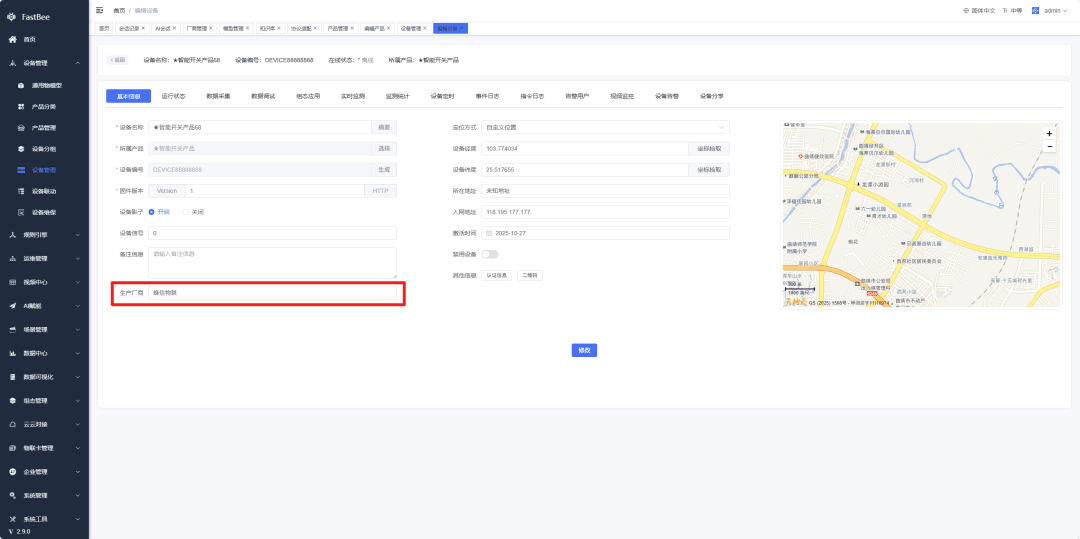Open 产品管理 in the sidebar
The height and width of the screenshot is (539, 1080).
[x=44, y=128]
